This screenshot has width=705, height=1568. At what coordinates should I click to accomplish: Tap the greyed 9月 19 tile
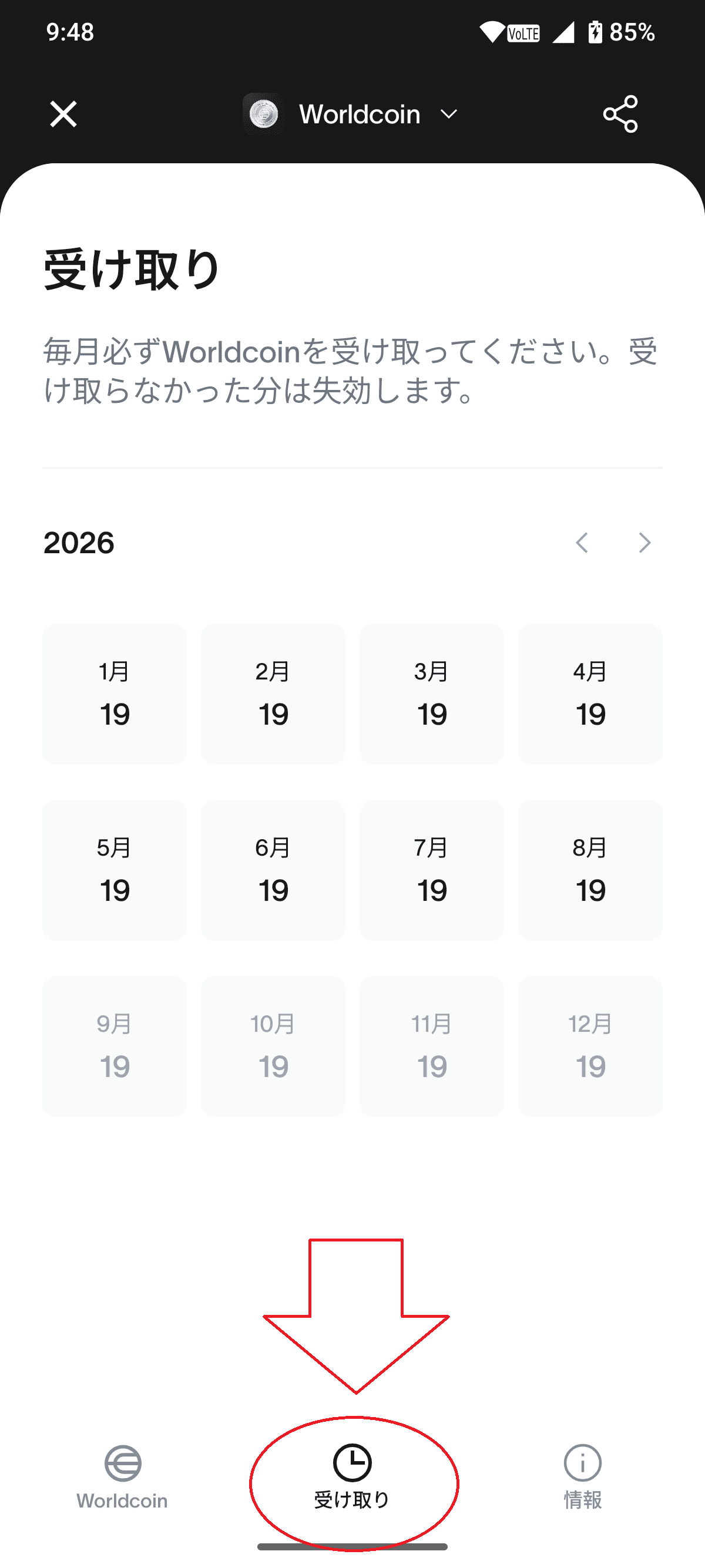pos(115,1046)
